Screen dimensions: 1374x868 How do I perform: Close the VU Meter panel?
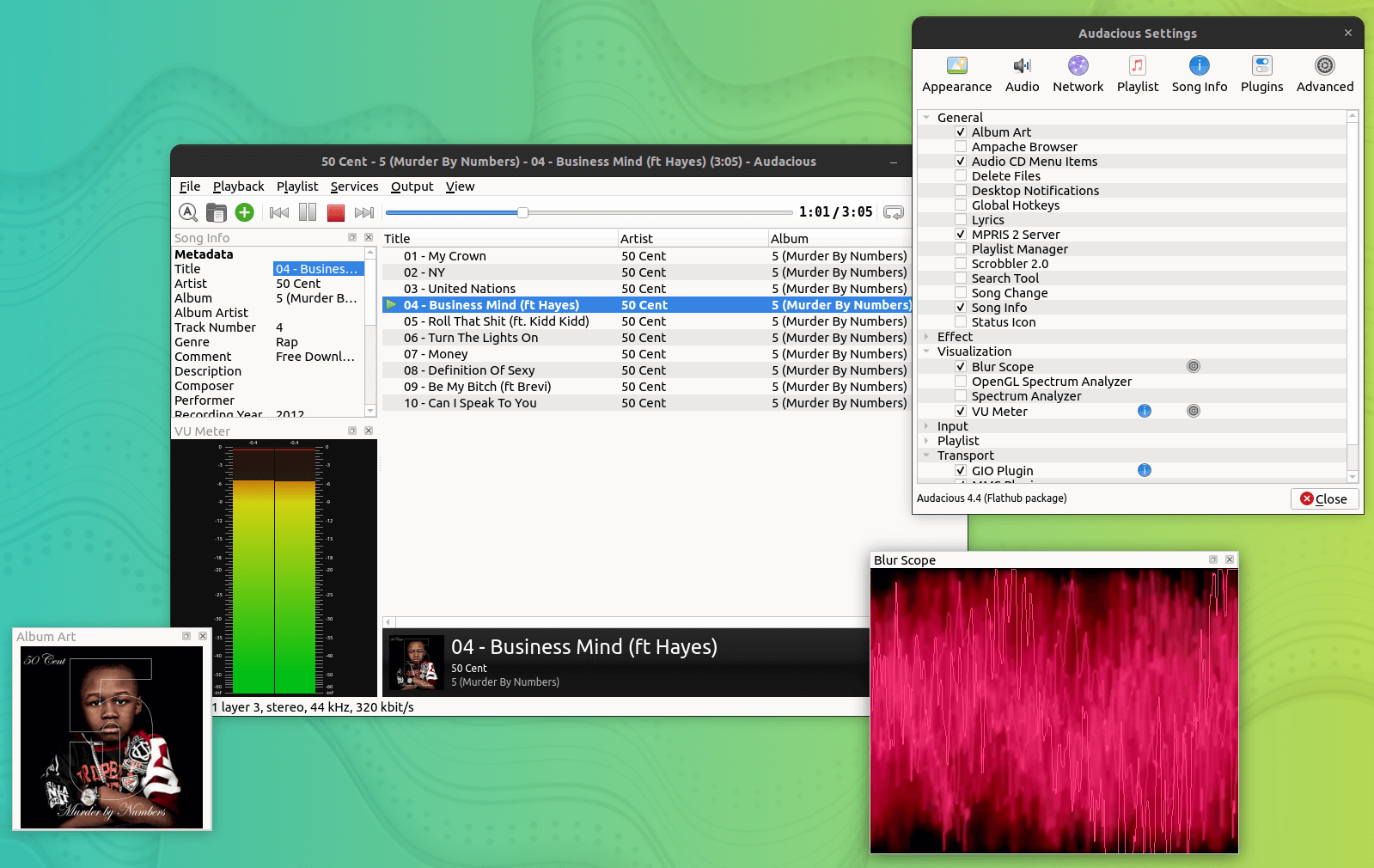(369, 431)
